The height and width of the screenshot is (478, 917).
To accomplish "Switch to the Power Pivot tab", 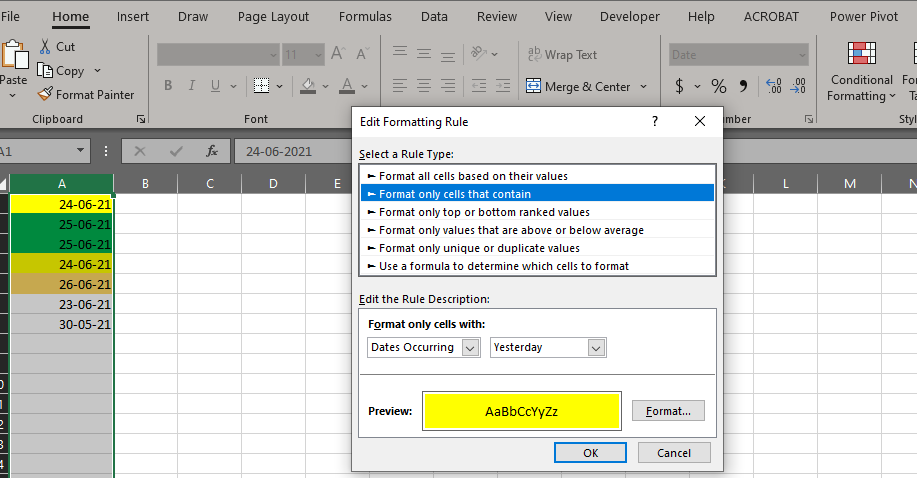I will (x=864, y=16).
